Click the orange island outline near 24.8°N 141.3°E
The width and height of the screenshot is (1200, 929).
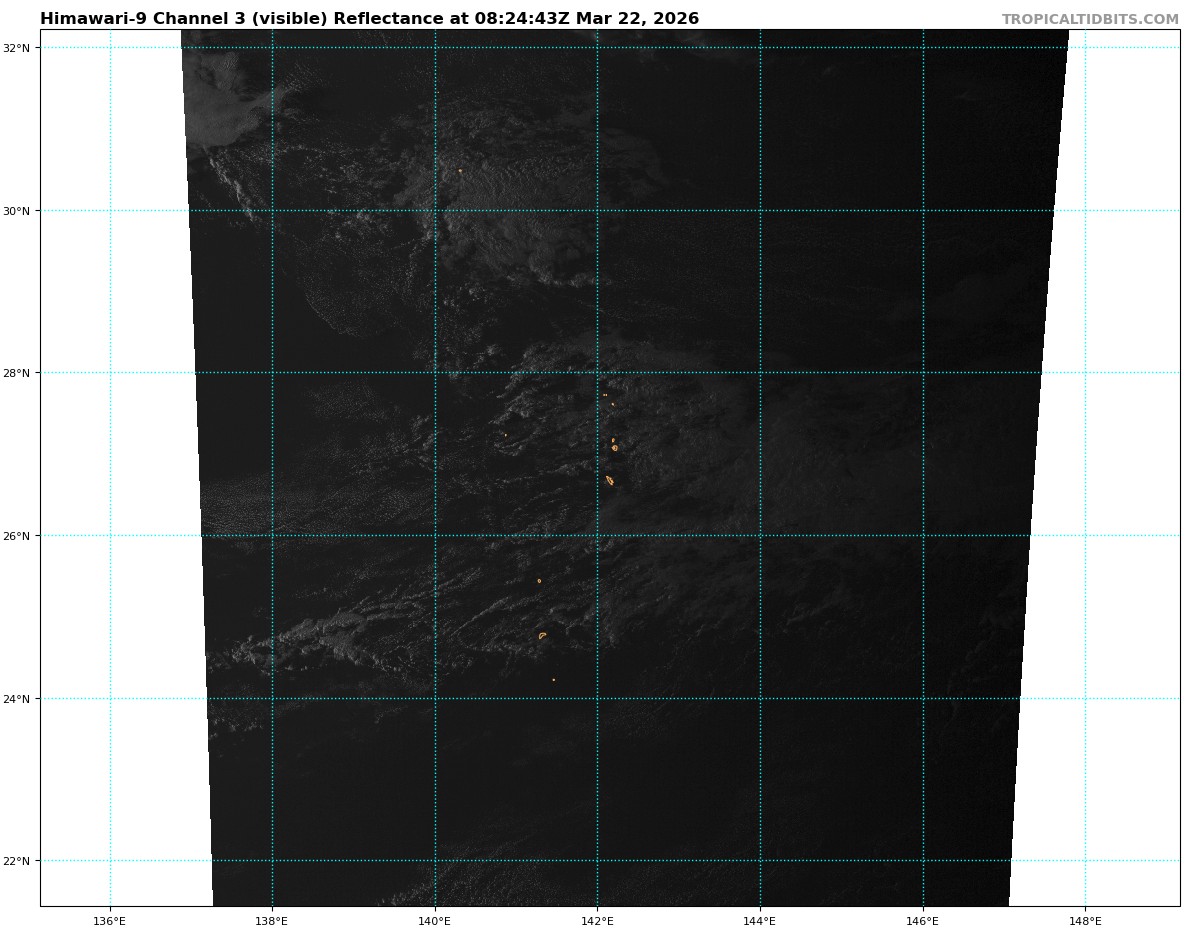pyautogui.click(x=542, y=635)
